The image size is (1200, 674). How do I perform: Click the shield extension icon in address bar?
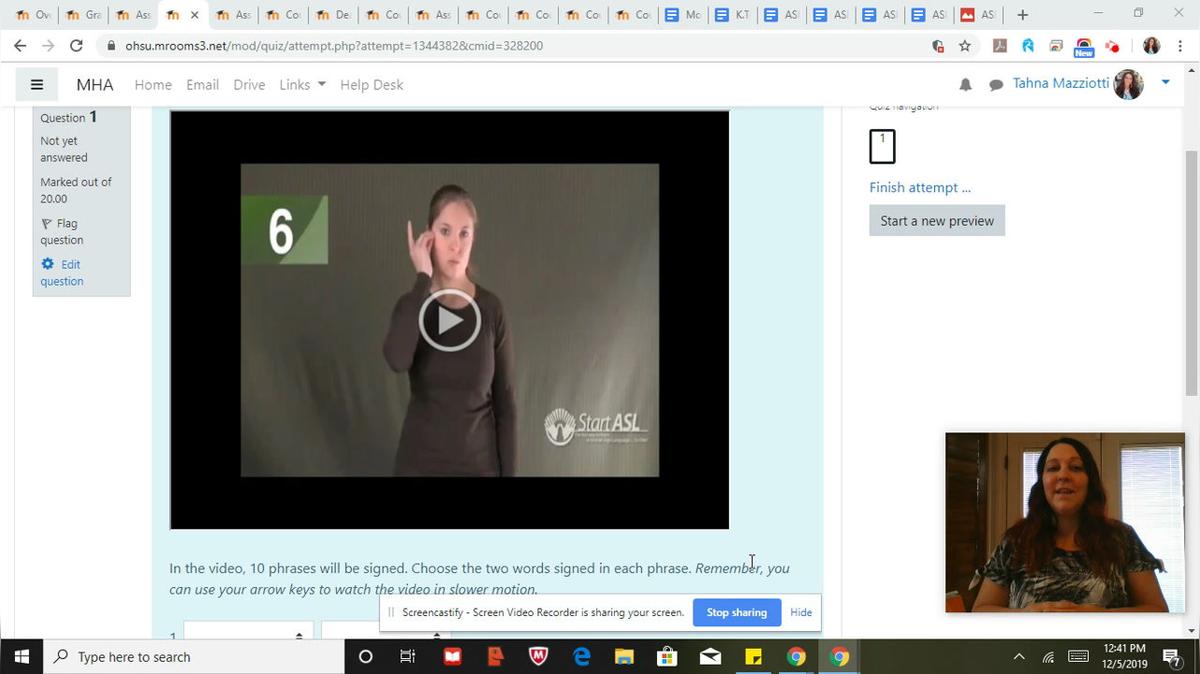pyautogui.click(x=937, y=45)
